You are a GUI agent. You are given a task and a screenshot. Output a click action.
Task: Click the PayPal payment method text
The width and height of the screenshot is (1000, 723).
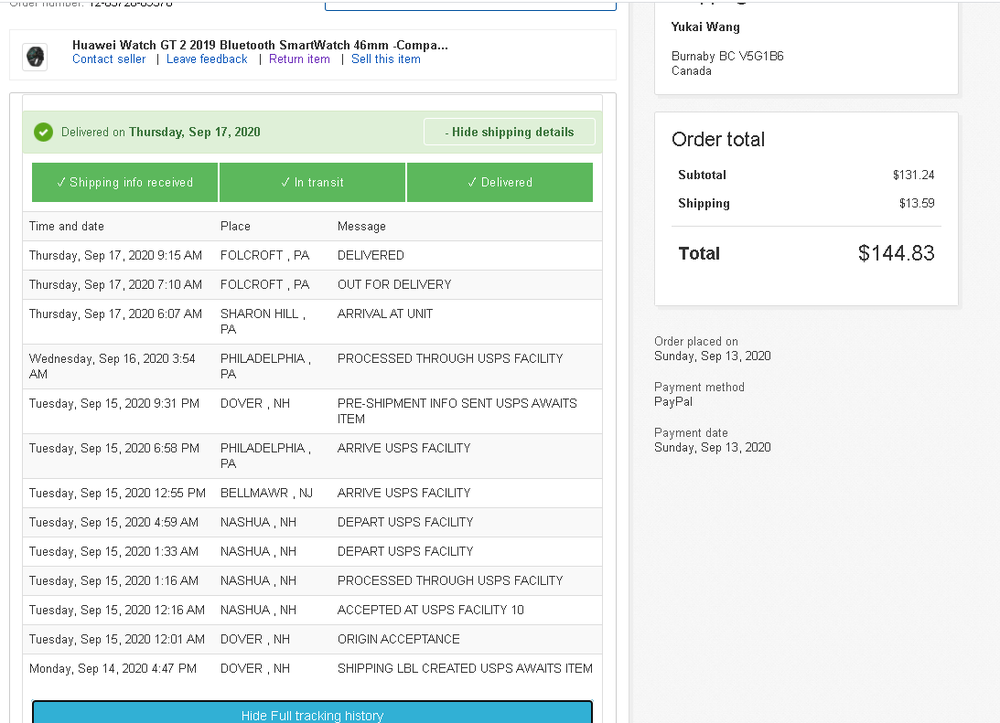click(673, 402)
